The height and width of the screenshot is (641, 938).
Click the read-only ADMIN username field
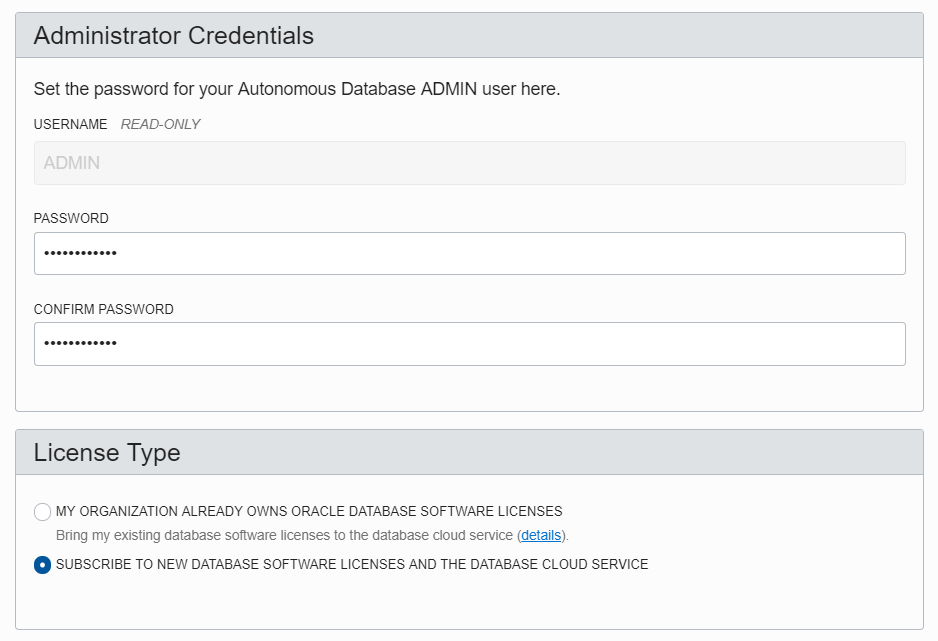click(470, 163)
